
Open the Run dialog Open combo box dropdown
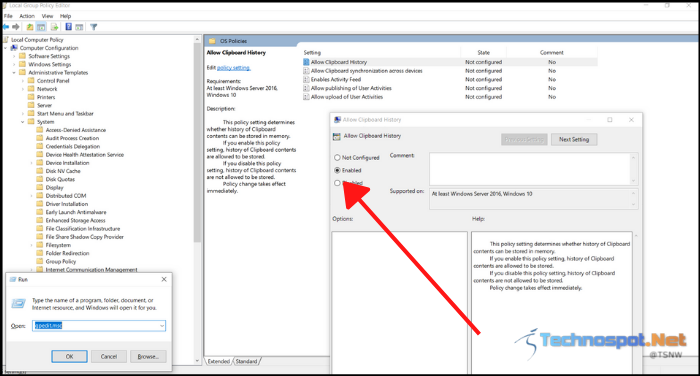coord(162,326)
